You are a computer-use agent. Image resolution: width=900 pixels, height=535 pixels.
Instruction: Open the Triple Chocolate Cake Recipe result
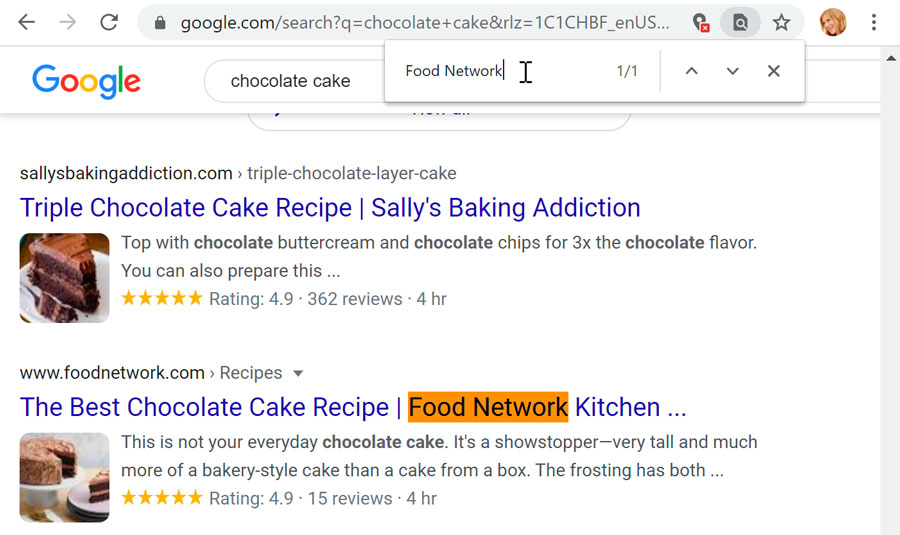click(x=330, y=208)
